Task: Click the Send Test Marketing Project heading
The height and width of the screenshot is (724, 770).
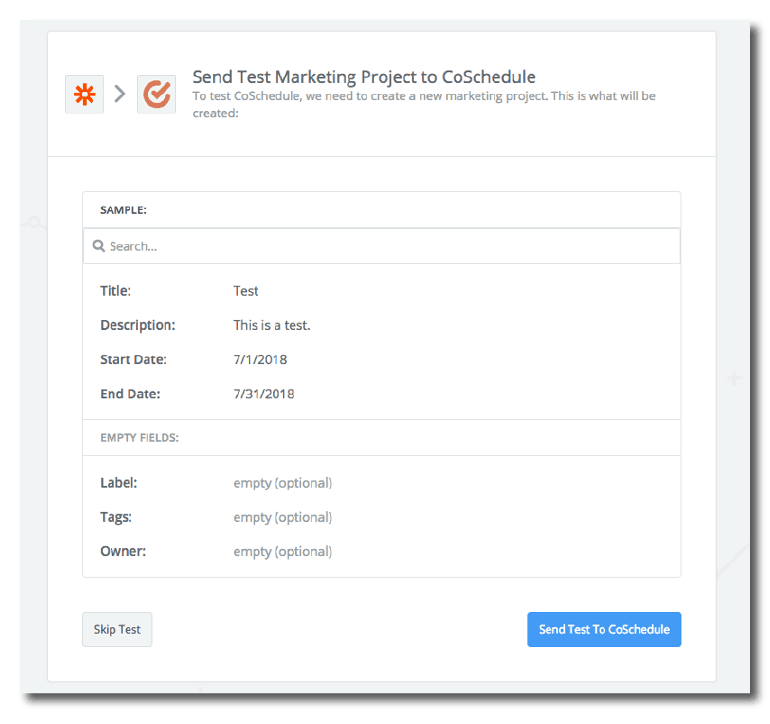Action: [x=364, y=77]
